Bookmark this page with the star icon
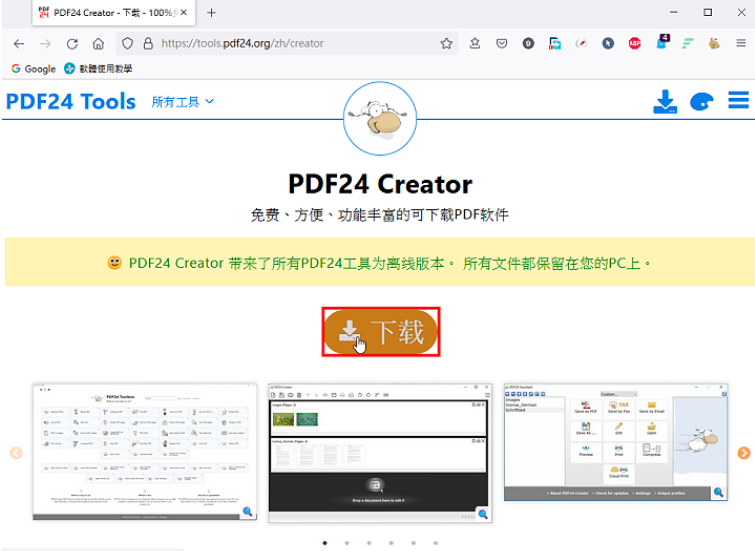Screen dimensions: 755x551 point(446,44)
